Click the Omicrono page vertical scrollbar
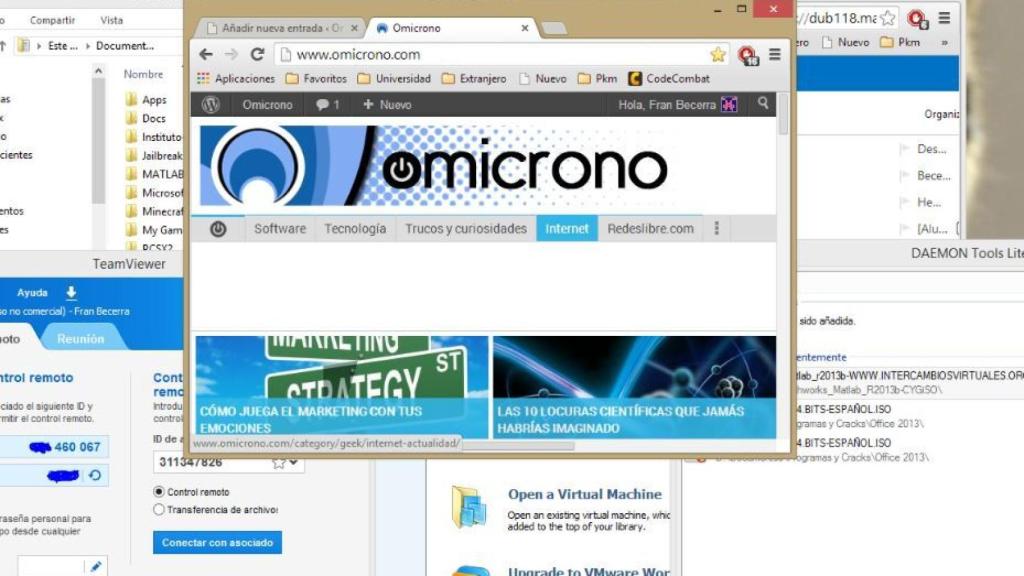Screen dimensions: 1024x576 pyautogui.click(x=784, y=113)
